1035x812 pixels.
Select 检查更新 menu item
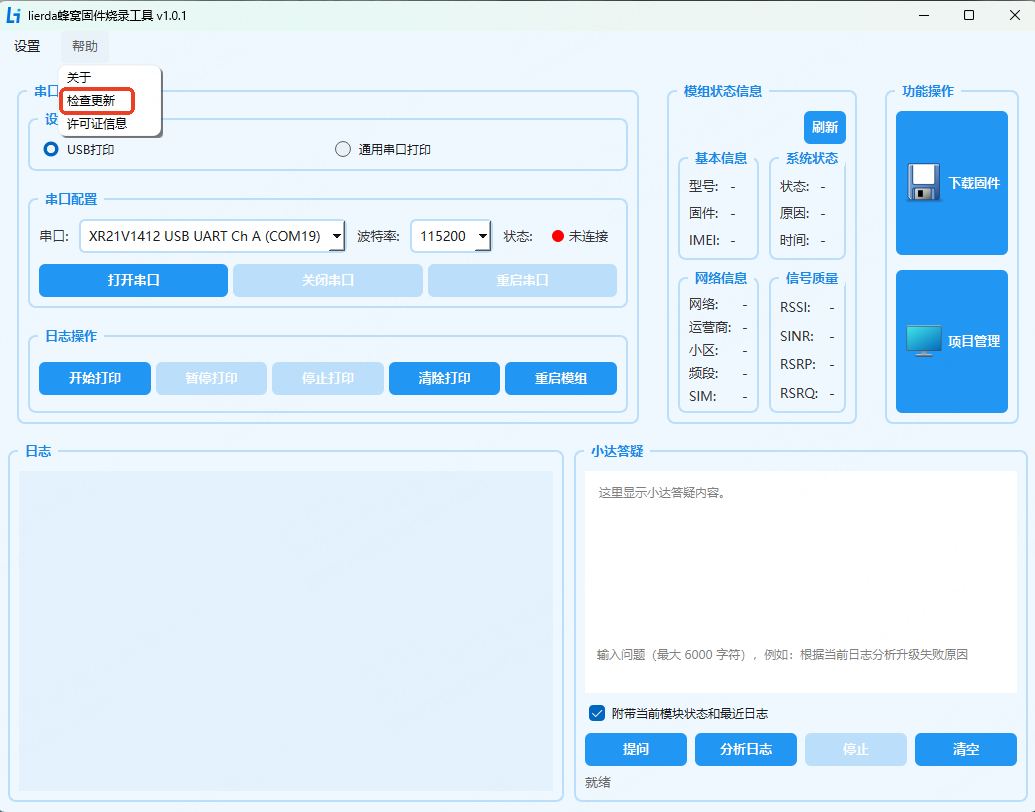91,100
